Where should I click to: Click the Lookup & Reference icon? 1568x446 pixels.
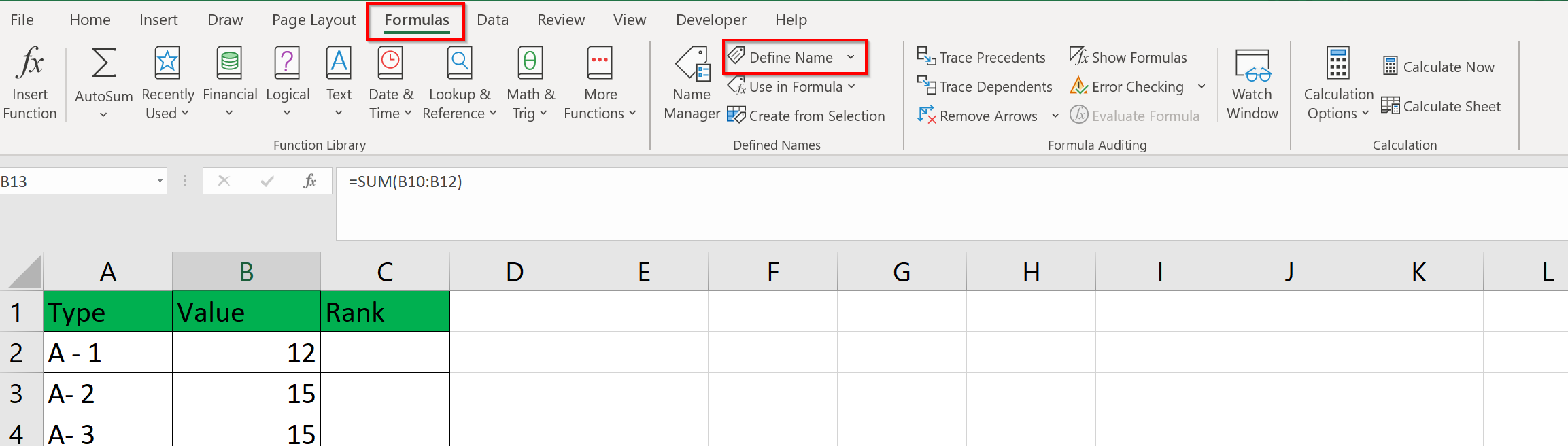pyautogui.click(x=460, y=63)
